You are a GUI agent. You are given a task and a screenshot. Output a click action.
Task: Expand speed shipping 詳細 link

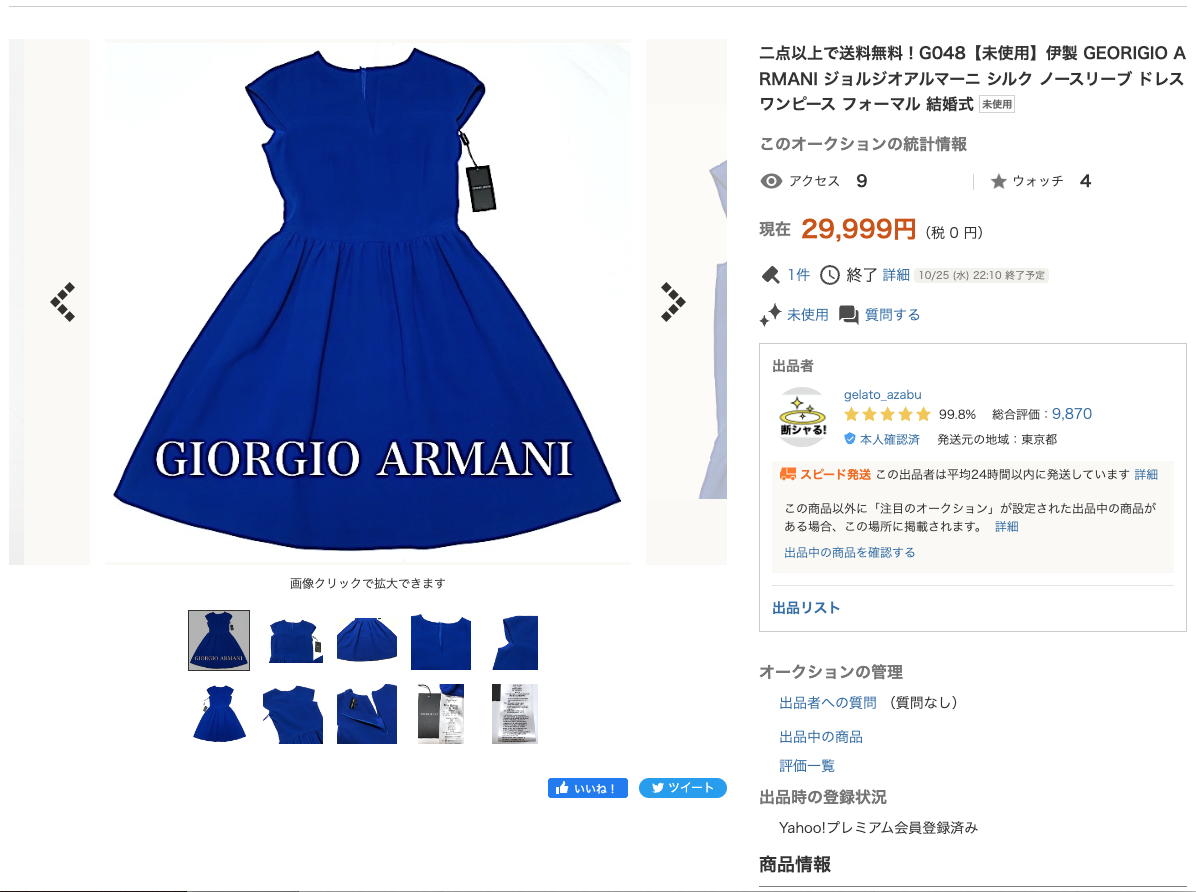[1146, 475]
